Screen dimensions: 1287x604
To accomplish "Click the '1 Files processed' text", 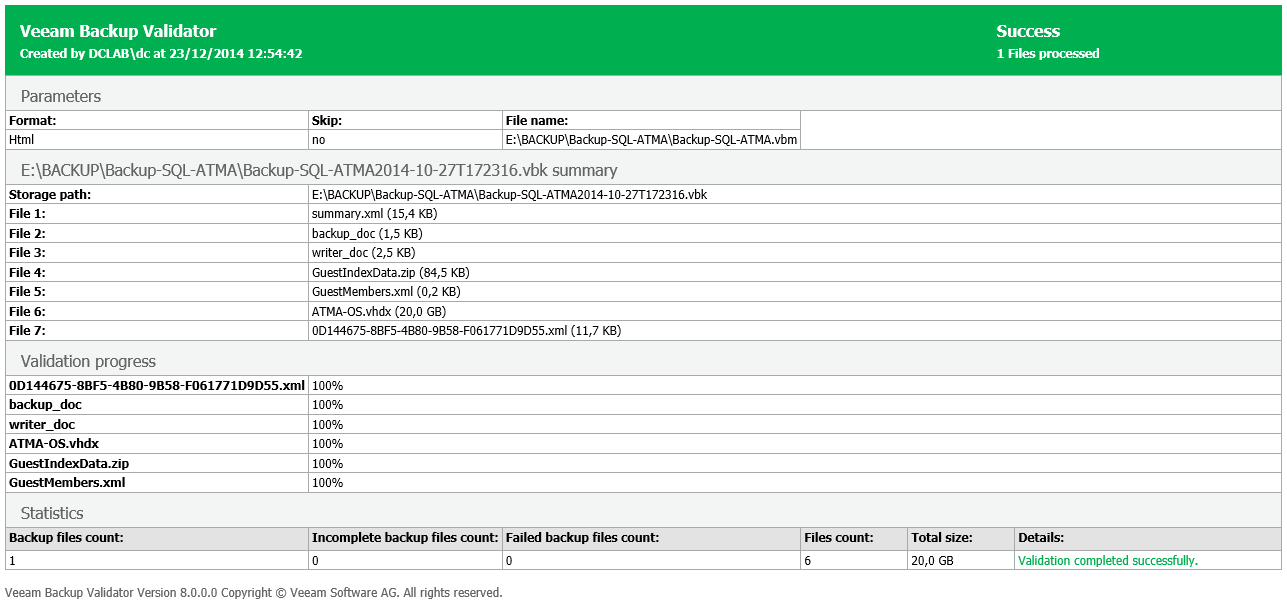I will pos(1048,53).
